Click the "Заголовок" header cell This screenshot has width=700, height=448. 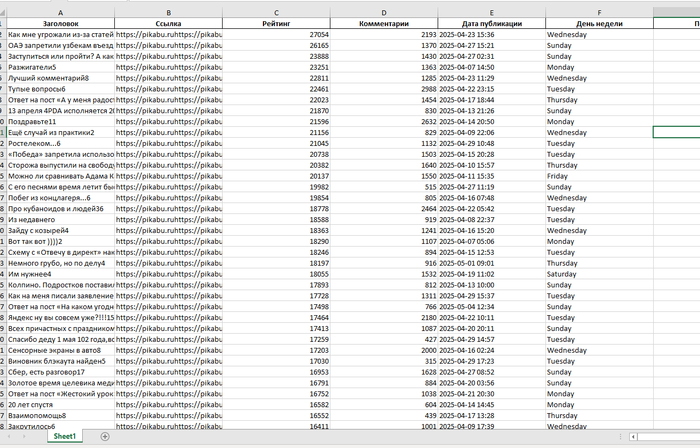point(59,22)
